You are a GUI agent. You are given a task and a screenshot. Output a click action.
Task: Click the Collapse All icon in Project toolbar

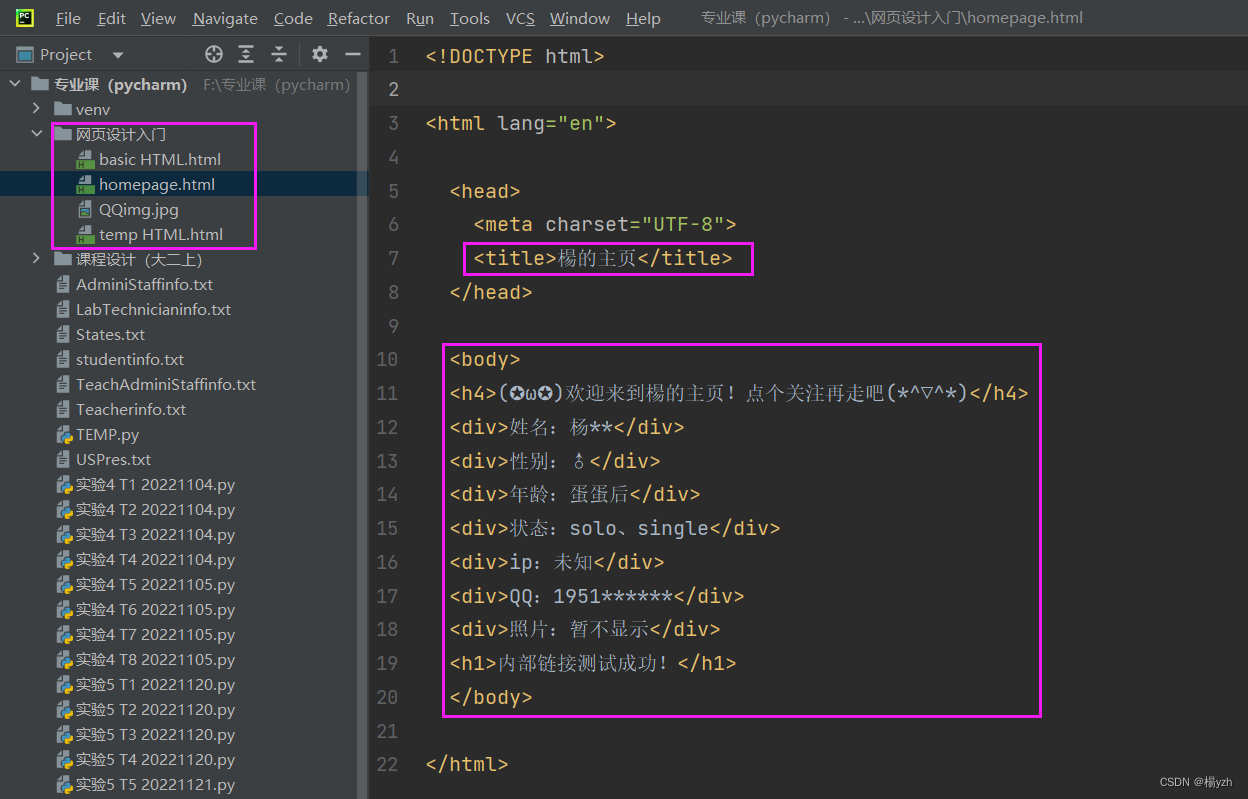click(278, 55)
